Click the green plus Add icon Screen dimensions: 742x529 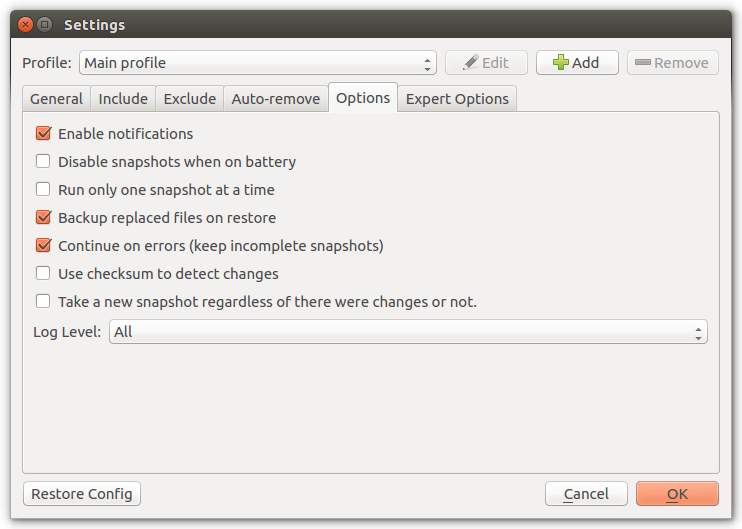click(x=561, y=62)
